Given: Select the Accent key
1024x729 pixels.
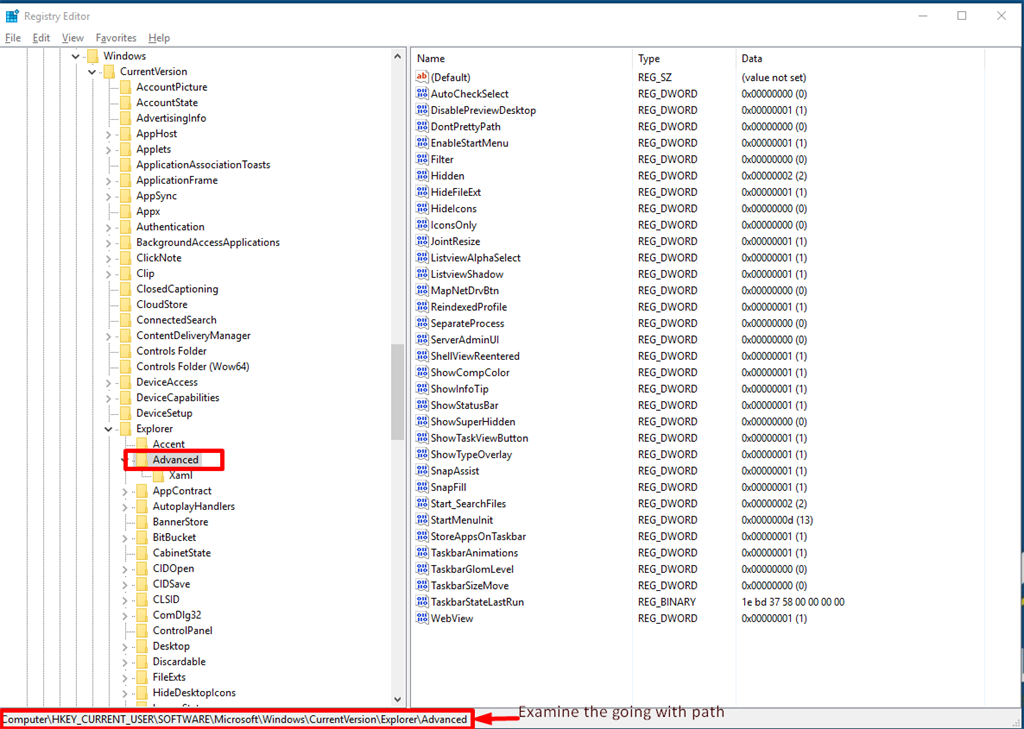Looking at the screenshot, I should (x=168, y=444).
